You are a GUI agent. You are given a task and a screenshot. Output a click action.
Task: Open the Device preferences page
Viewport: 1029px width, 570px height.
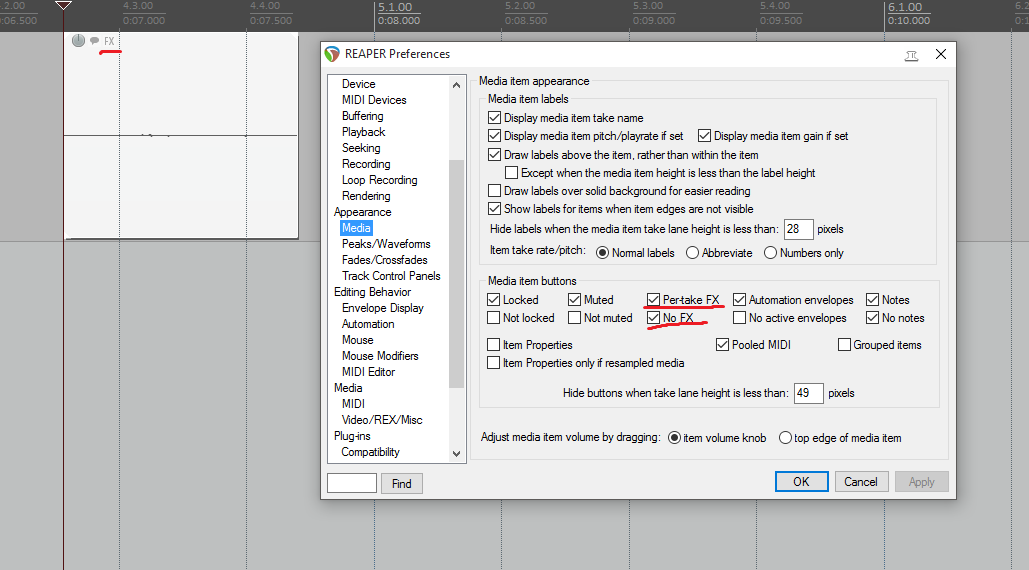pyautogui.click(x=358, y=84)
